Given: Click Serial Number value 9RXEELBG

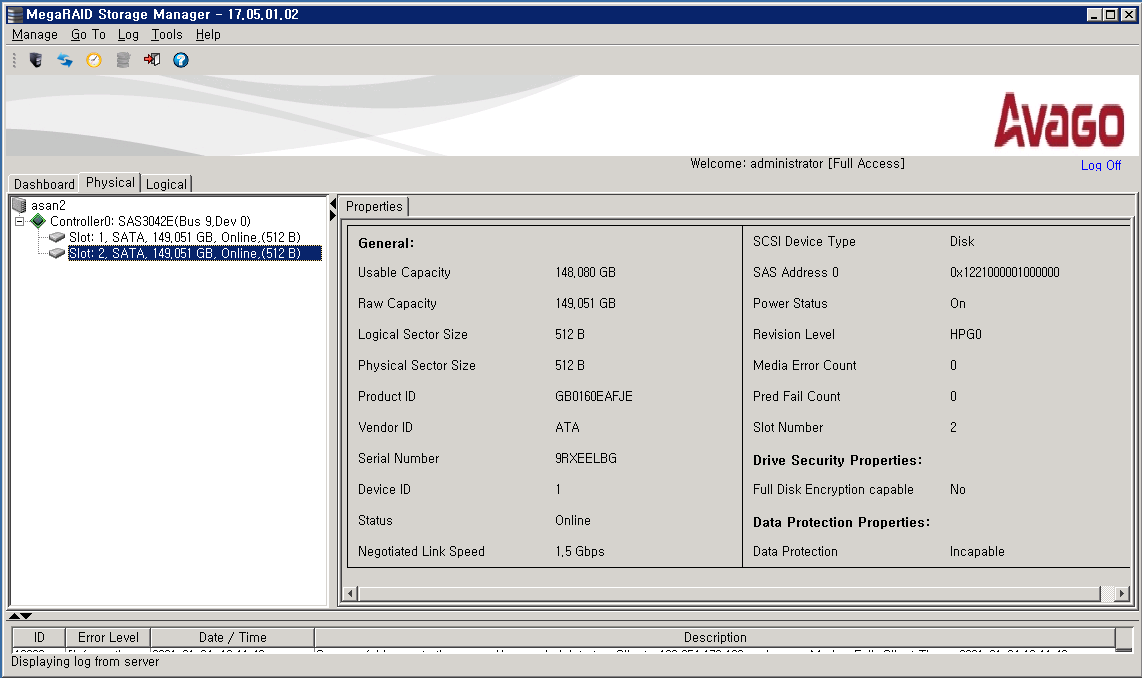Looking at the screenshot, I should (x=586, y=458).
